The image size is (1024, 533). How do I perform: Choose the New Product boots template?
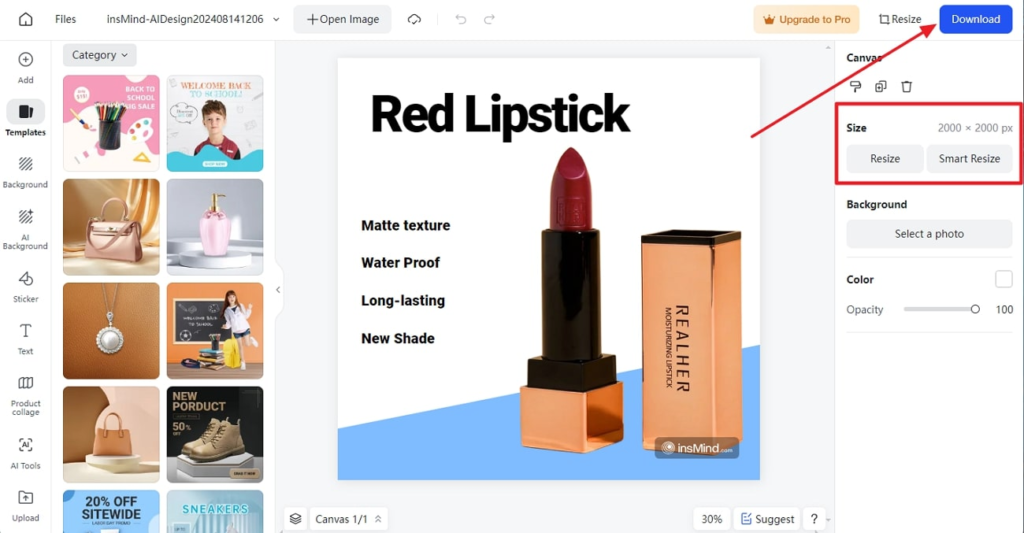(215, 434)
